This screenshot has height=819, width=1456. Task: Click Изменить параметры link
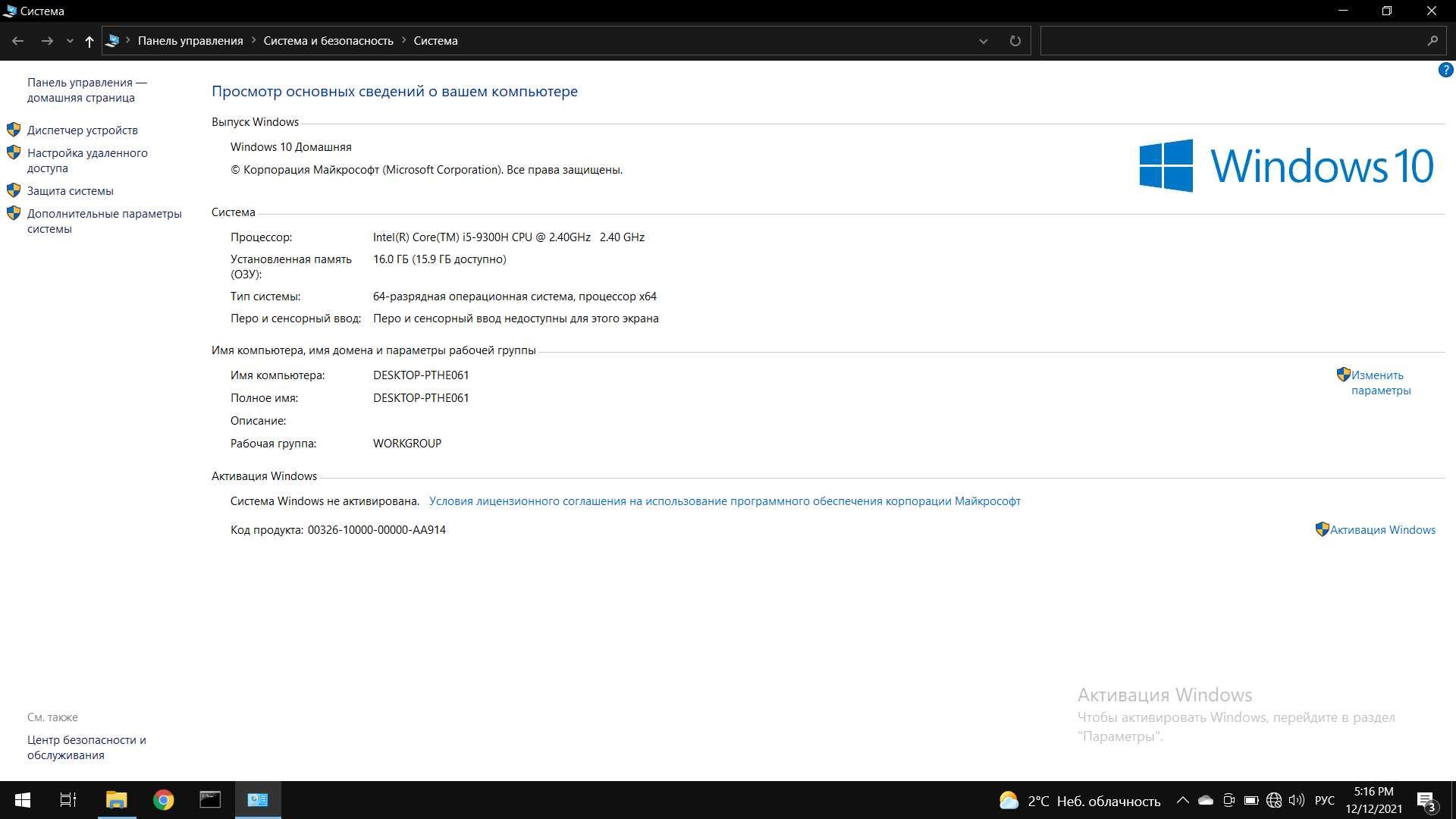1381,383
